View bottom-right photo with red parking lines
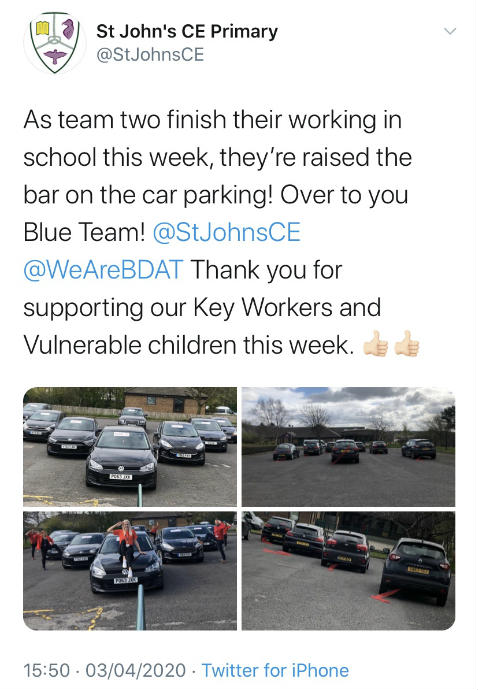Screen dimensions: 478x690 [349, 571]
